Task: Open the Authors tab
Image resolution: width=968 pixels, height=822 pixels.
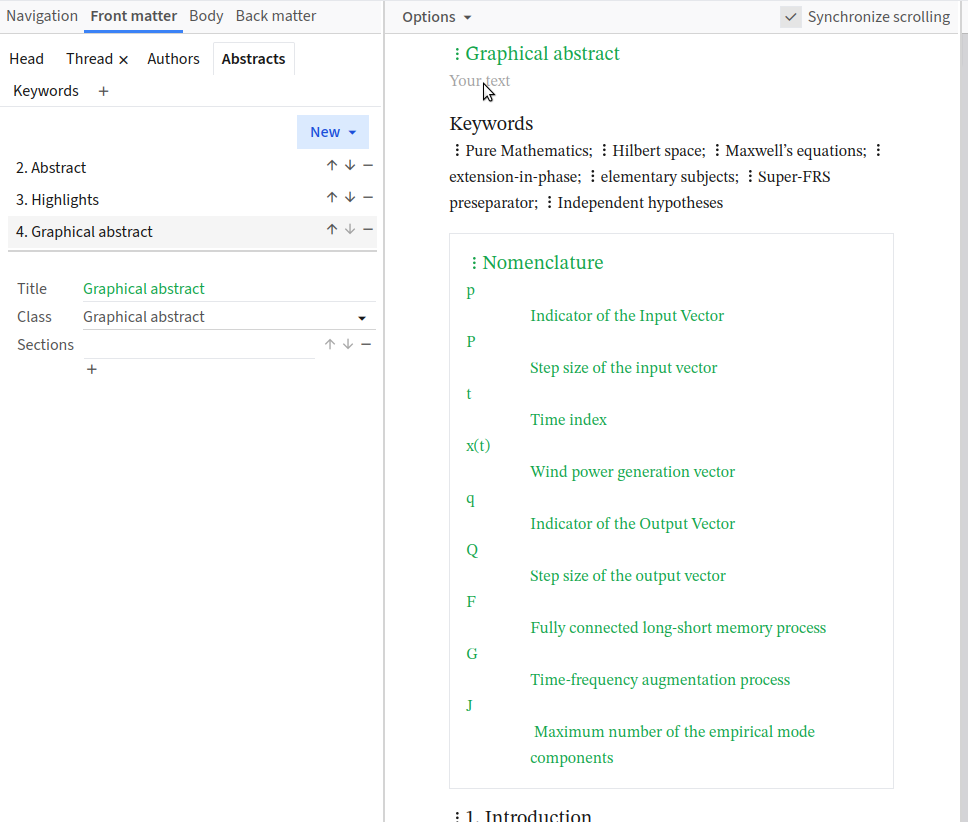Action: [x=173, y=59]
